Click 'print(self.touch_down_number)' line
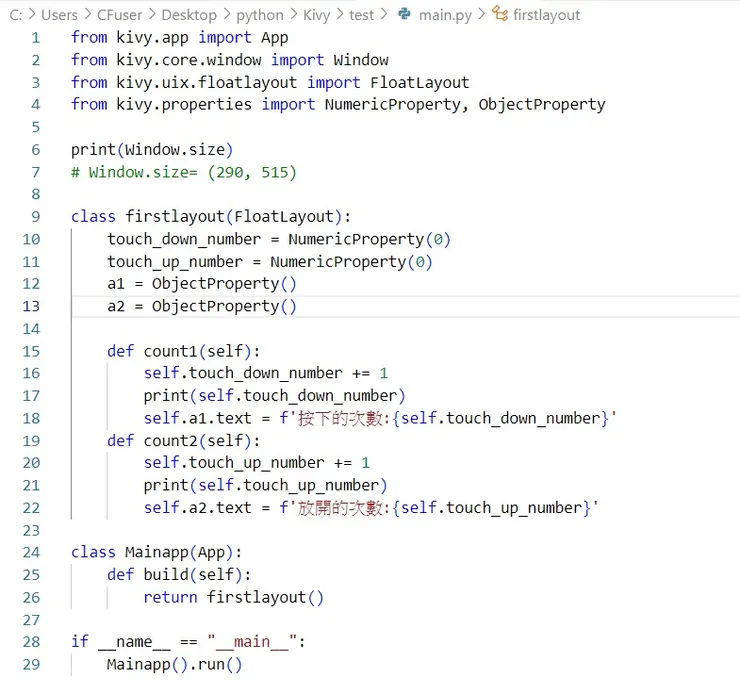The height and width of the screenshot is (681, 740). (x=275, y=395)
